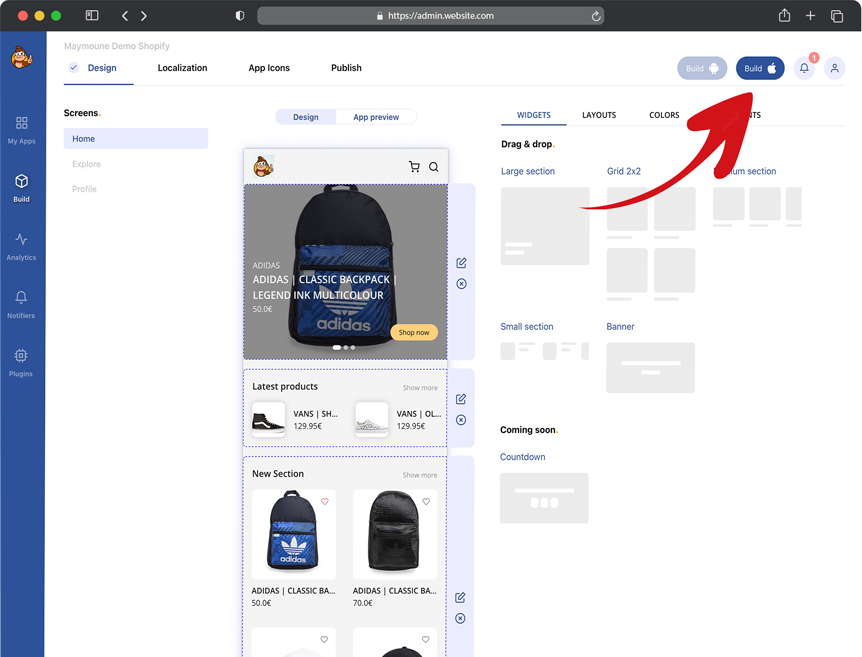This screenshot has height=657, width=862.
Task: Toggle the browser sidebar
Action: 92,15
